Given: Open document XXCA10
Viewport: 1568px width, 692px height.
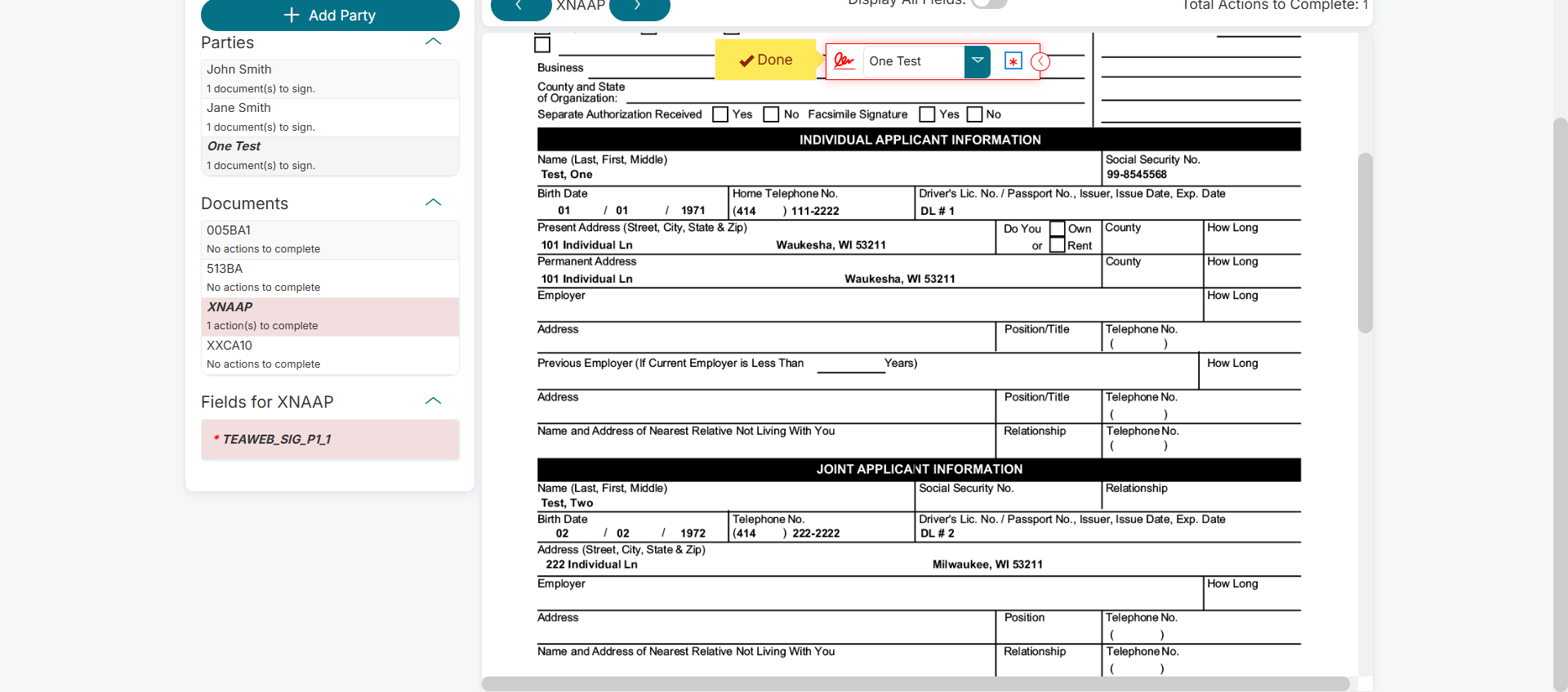Looking at the screenshot, I should [330, 355].
